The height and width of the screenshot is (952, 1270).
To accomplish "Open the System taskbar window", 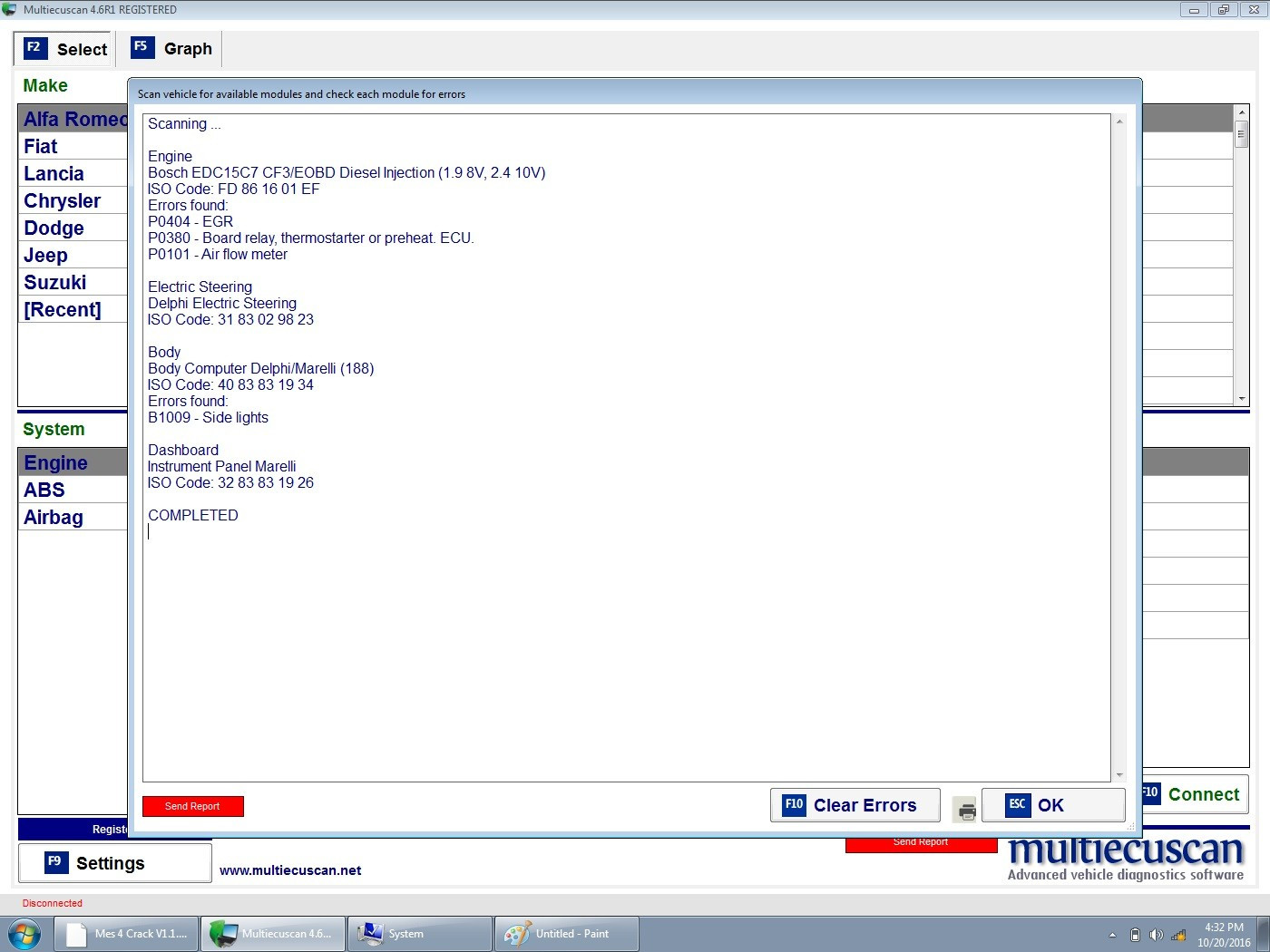I will pyautogui.click(x=420, y=934).
